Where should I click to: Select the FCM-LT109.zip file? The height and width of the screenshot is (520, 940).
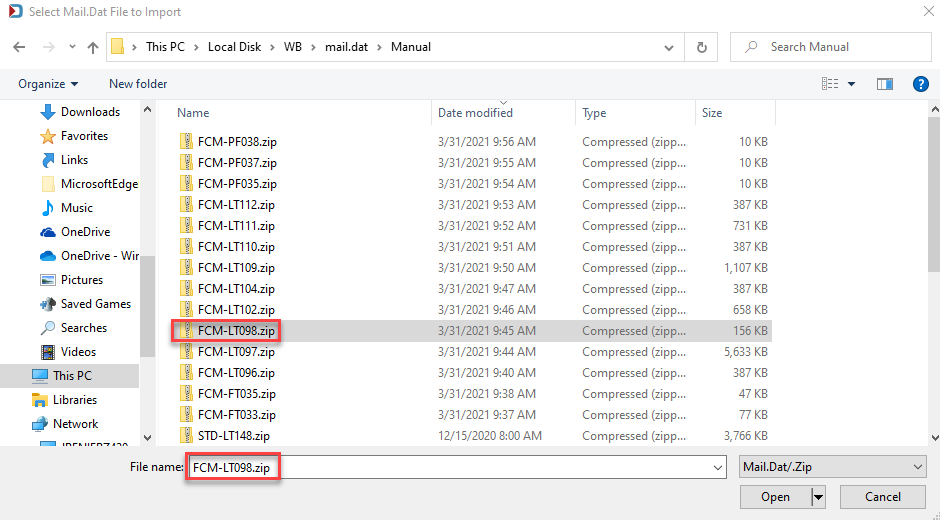tap(236, 267)
